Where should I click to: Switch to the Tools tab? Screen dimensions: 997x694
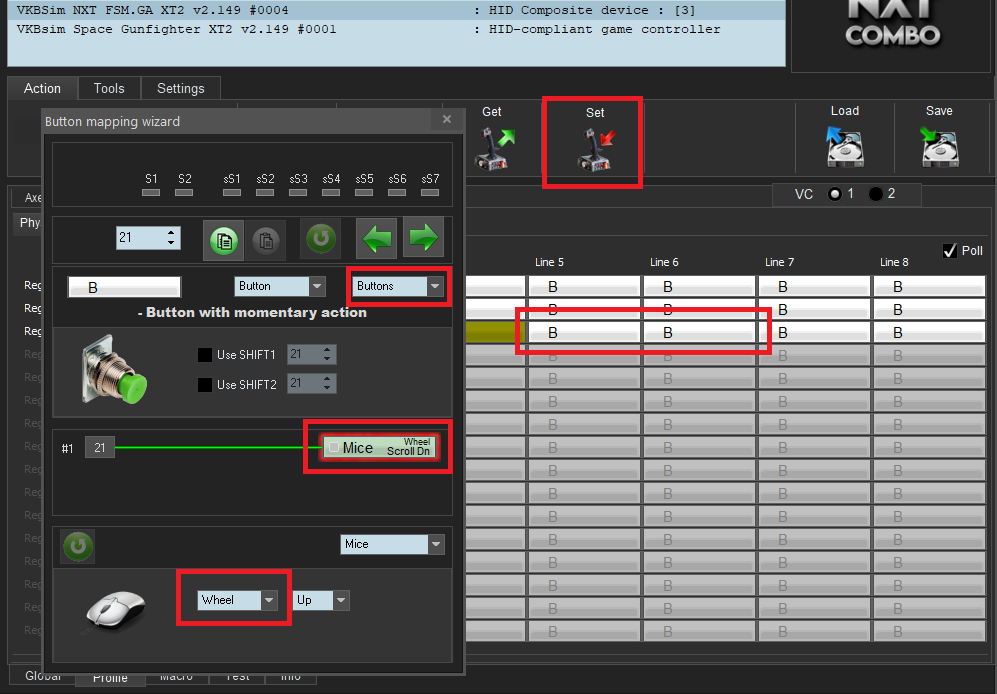[x=109, y=88]
